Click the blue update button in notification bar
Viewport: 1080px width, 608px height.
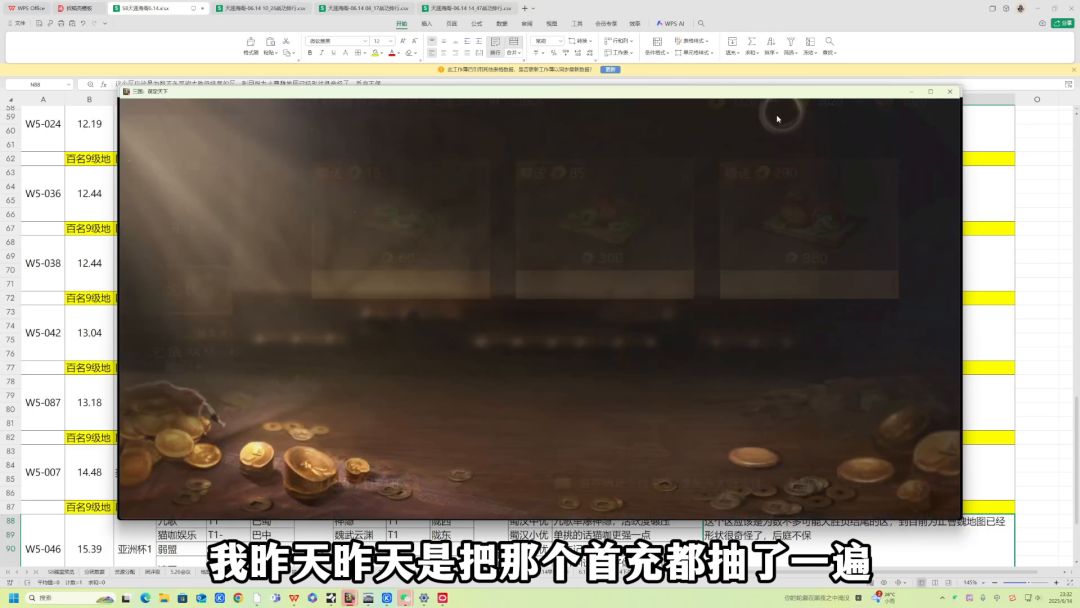(x=610, y=70)
